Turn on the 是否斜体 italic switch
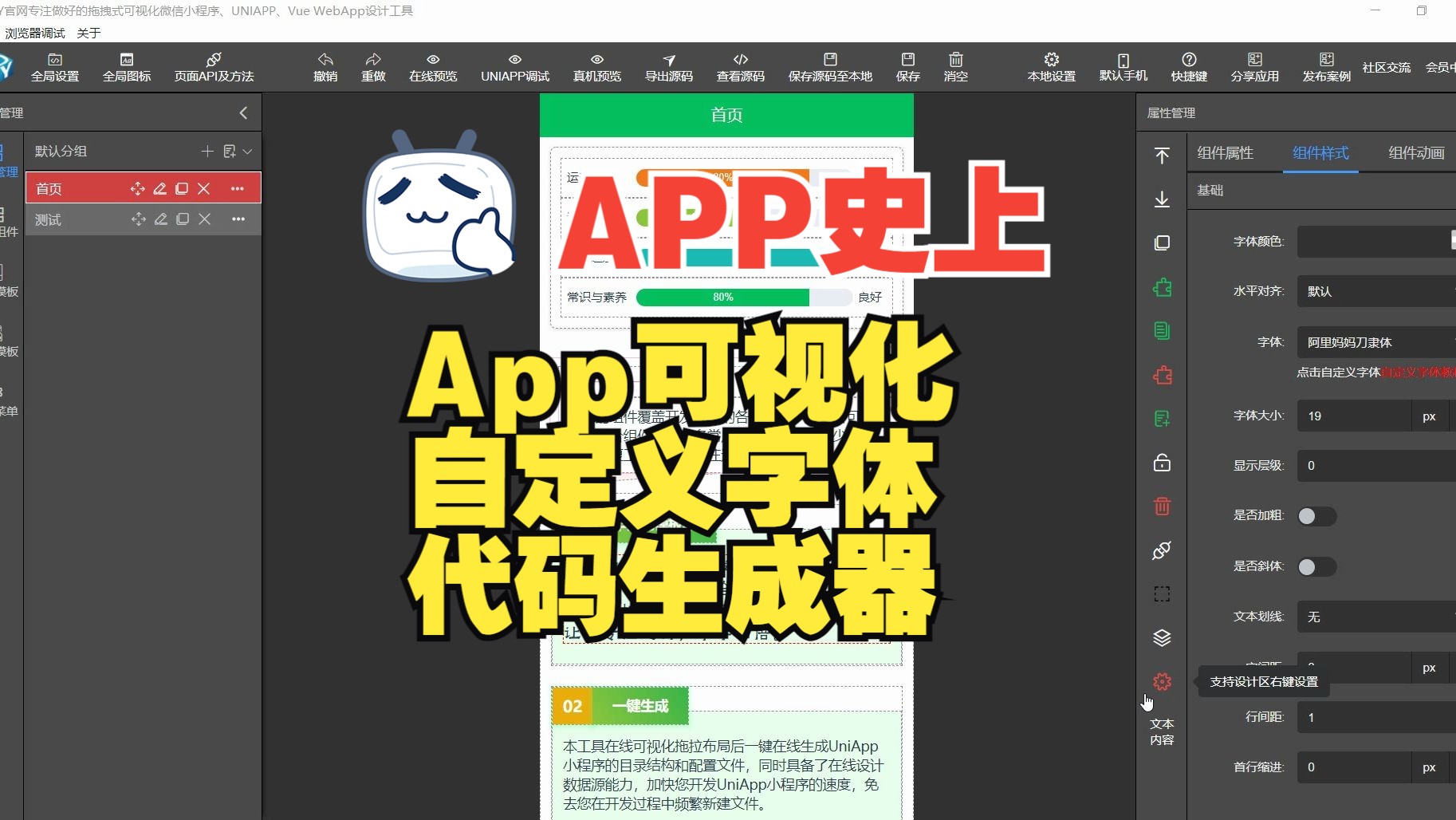Screen dimensions: 1456x820 point(1316,566)
